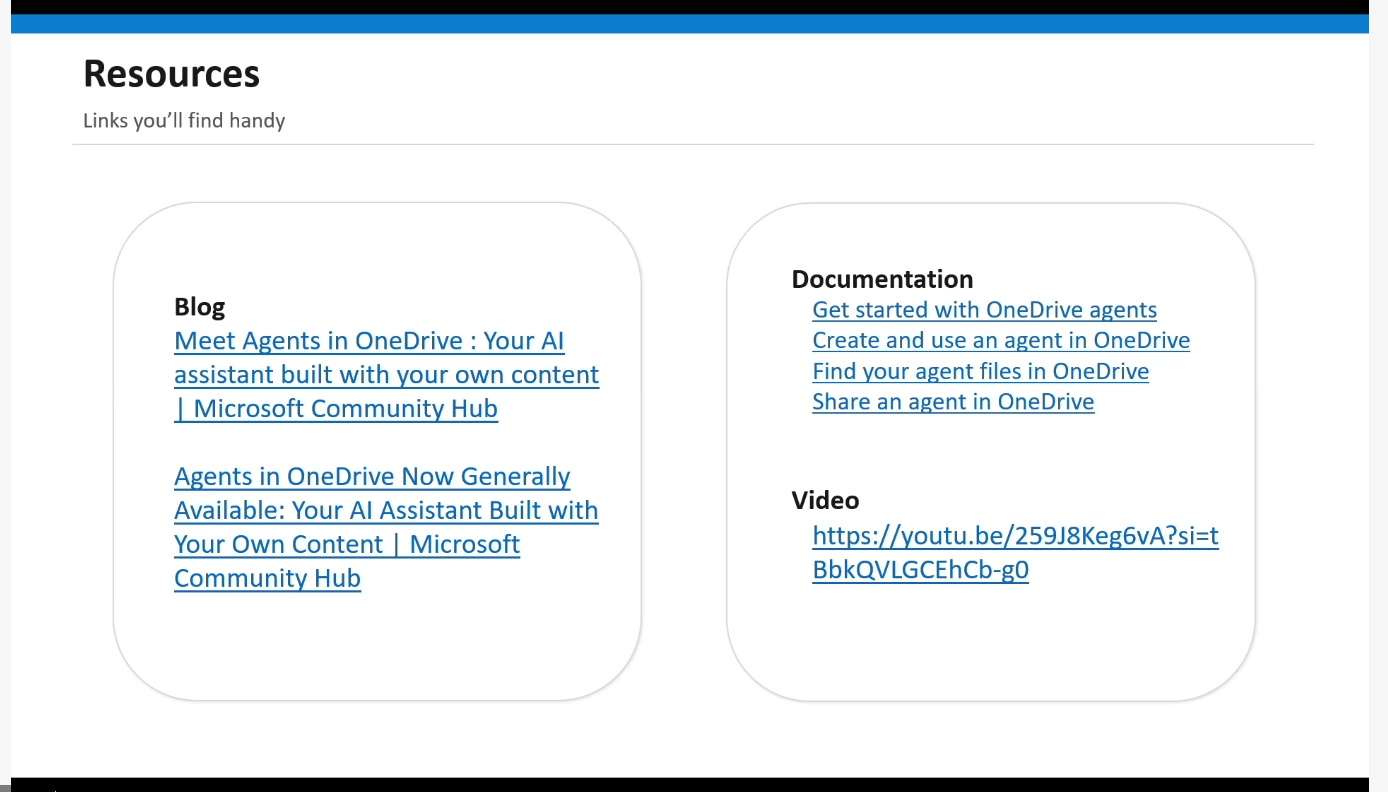
Task: Click the black bar beneath the slide
Action: 690,785
